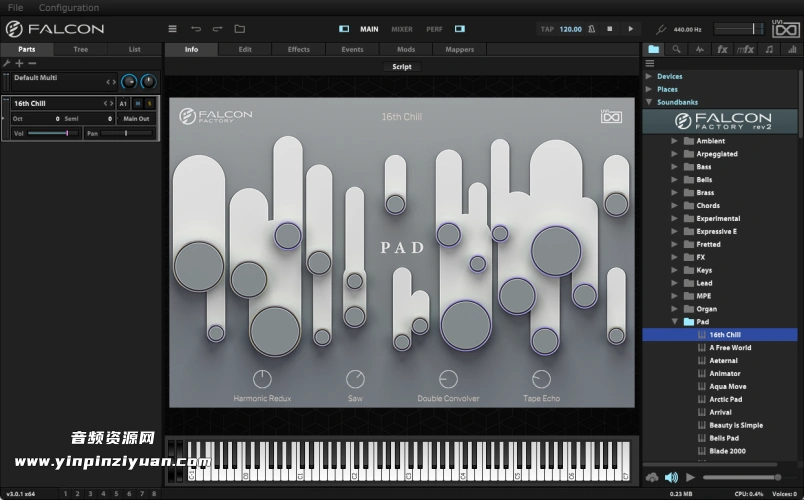This screenshot has height=500, width=804.
Task: Open the bar chart browser tab
Action: pos(792,49)
